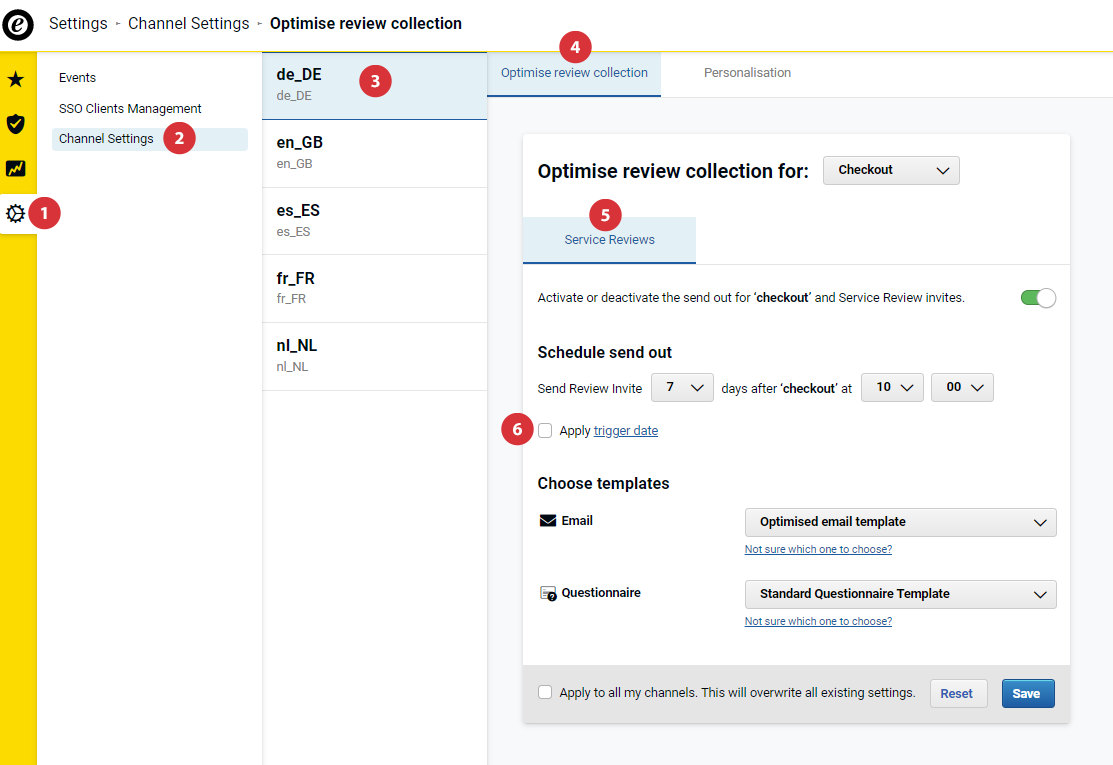
Task: Click the 'Optimise review collection for:' heading
Action: (673, 171)
